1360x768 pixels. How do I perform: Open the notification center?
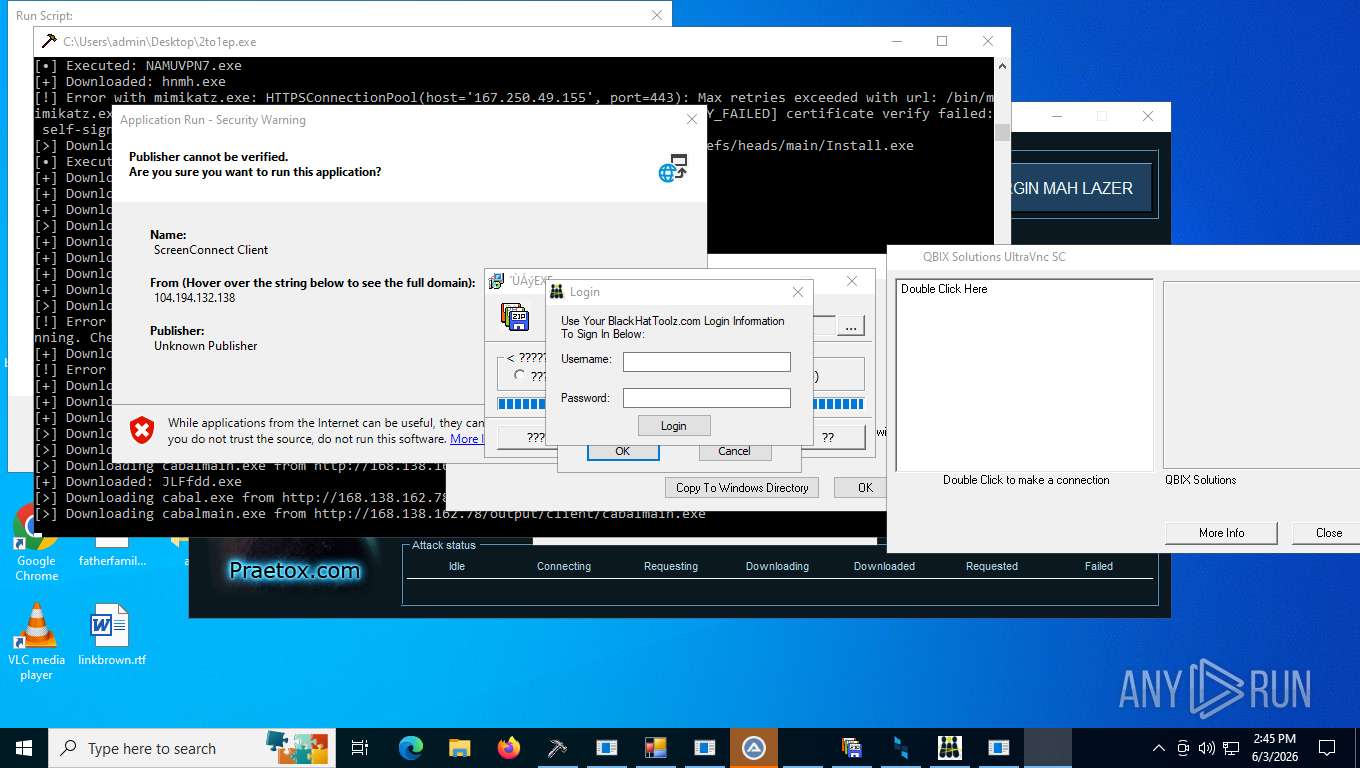click(1327, 748)
